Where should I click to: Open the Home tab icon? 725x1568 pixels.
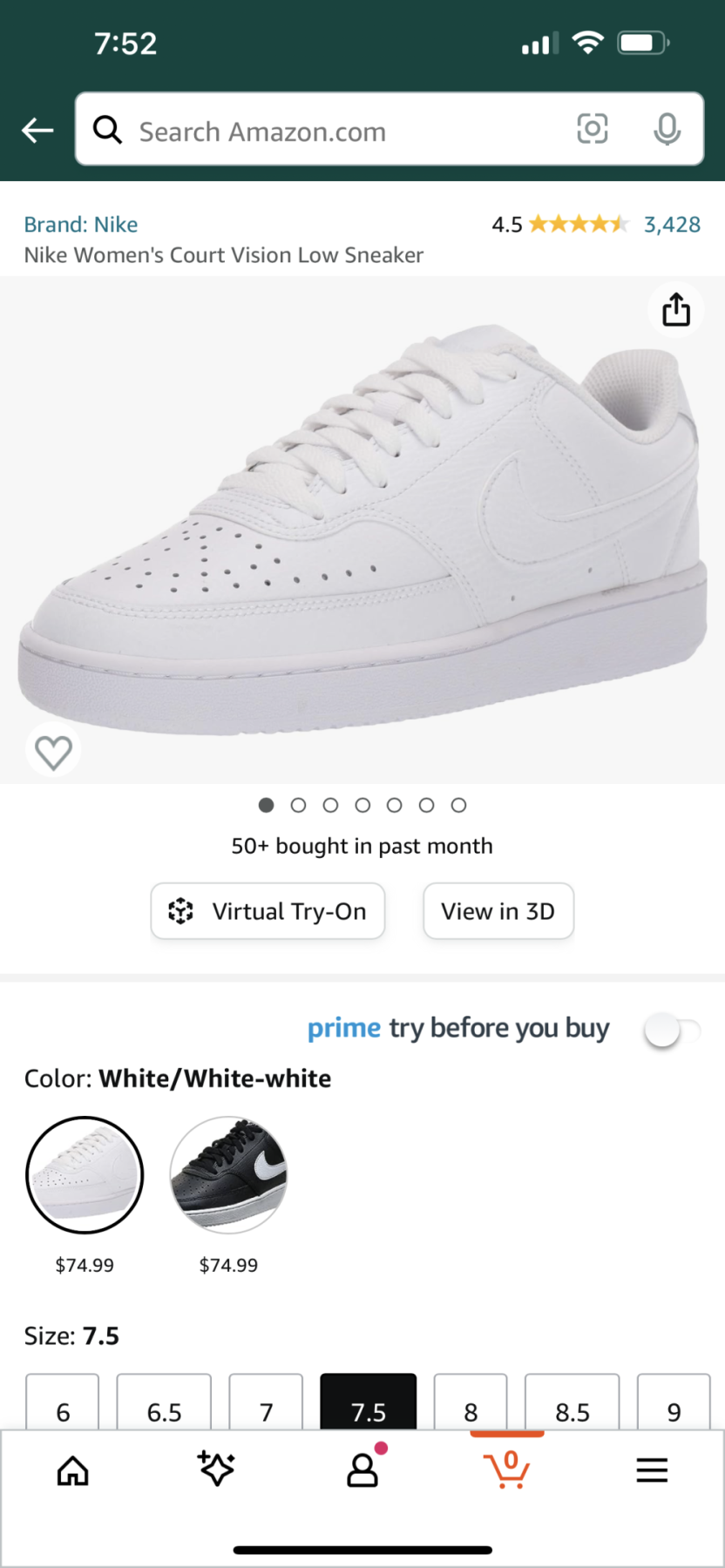pyautogui.click(x=72, y=1471)
